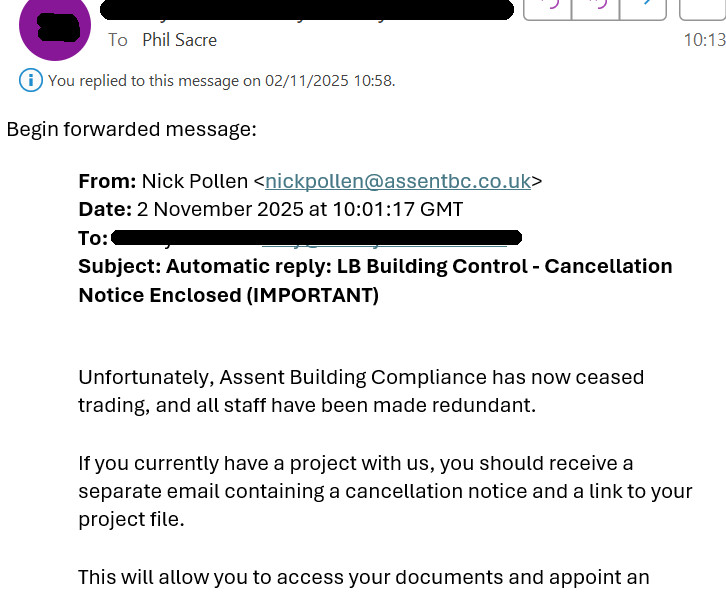Click the forwarded Subject line text

click(375, 281)
